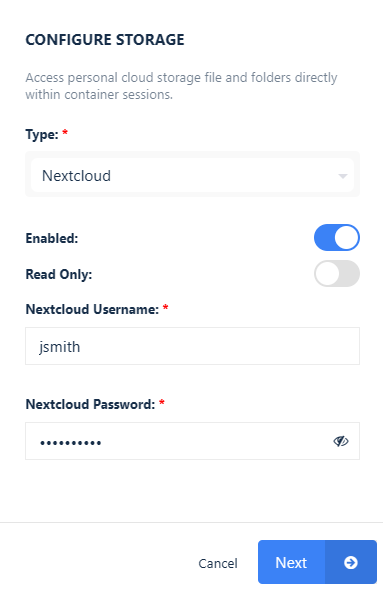Click the Nextcloud Username: label

(92, 309)
